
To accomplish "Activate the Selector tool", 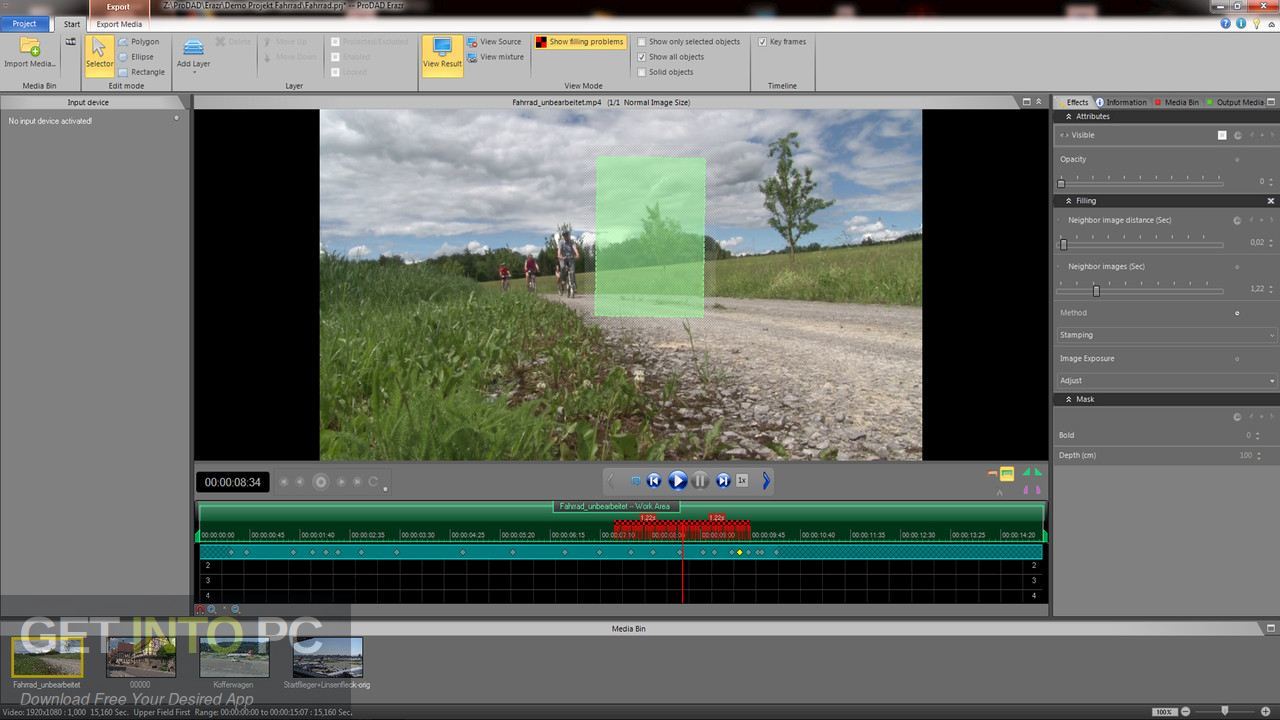I will [99, 55].
